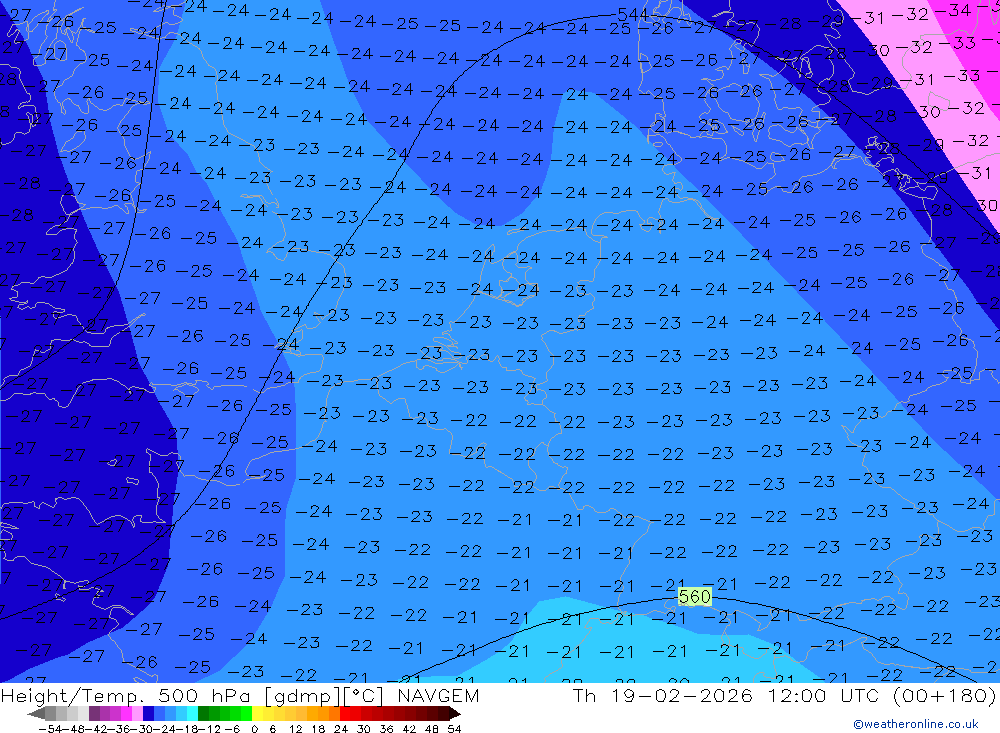Pick the bright red swatch above 24
The height and width of the screenshot is (733, 1000).
(x=345, y=714)
